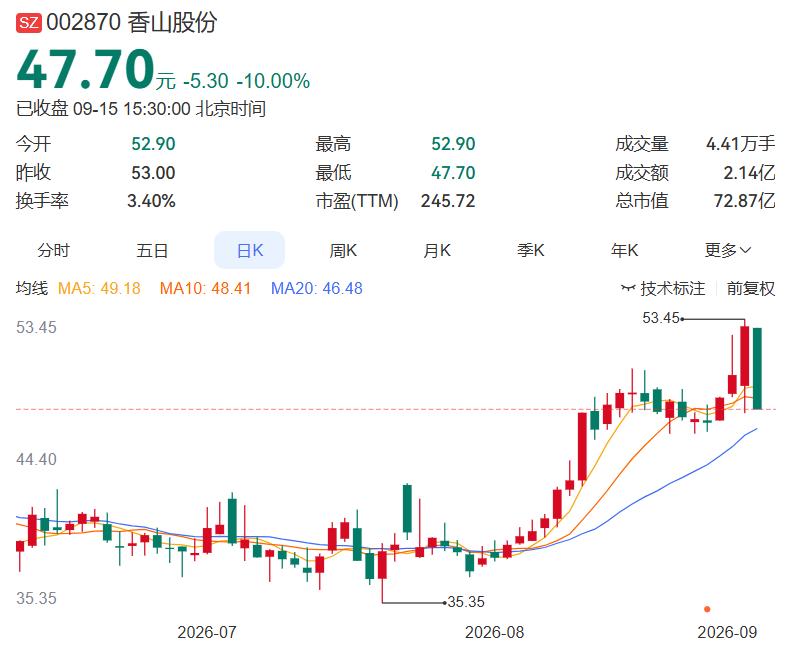Screen dimensions: 787x652
Task: Click the 成交额 value 2.14亿
Action: coord(749,173)
